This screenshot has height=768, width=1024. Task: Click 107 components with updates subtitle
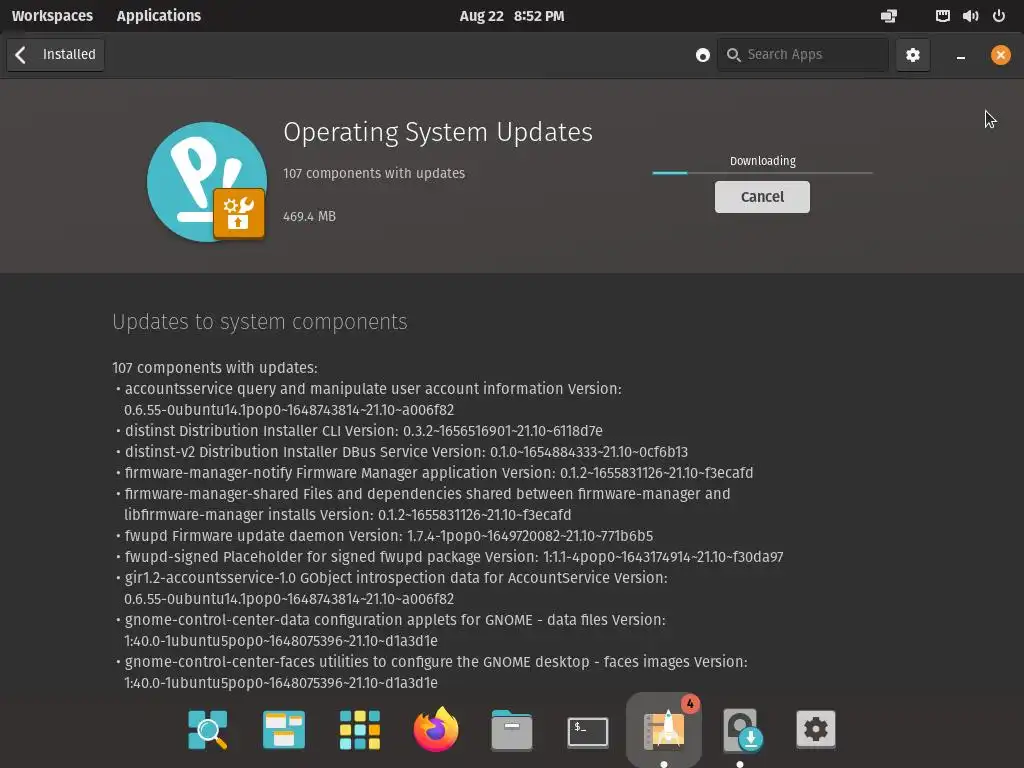[374, 173]
